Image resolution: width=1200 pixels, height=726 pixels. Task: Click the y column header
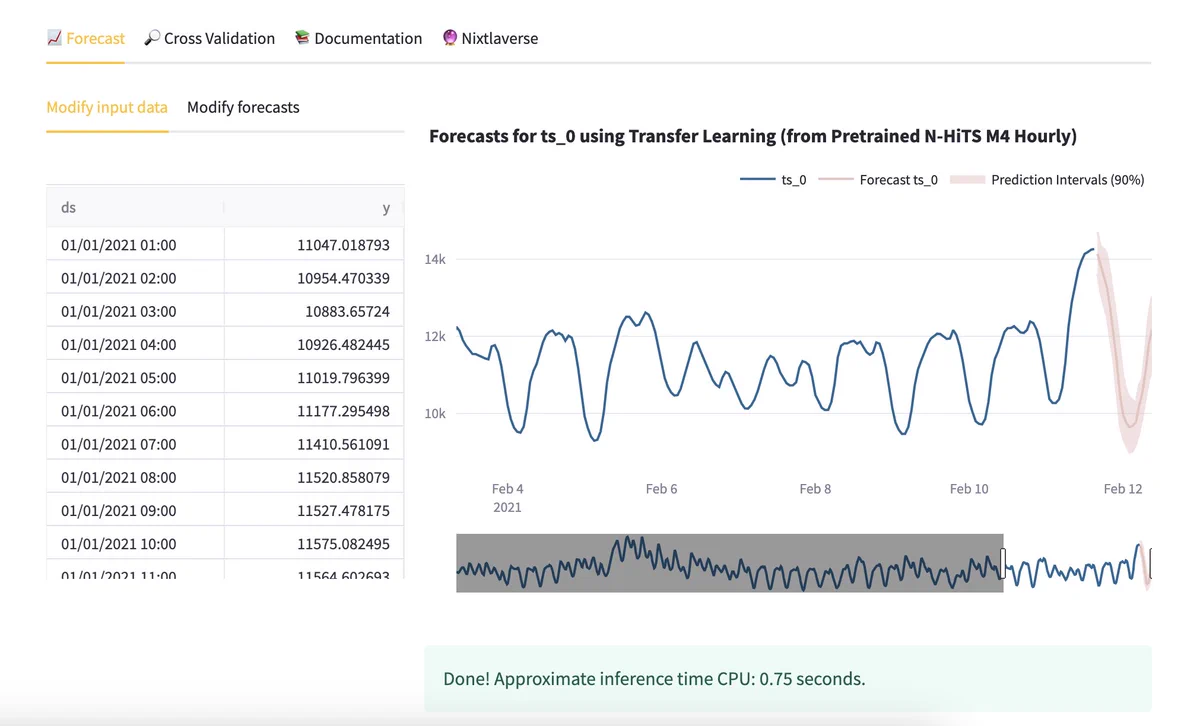pyautogui.click(x=314, y=208)
